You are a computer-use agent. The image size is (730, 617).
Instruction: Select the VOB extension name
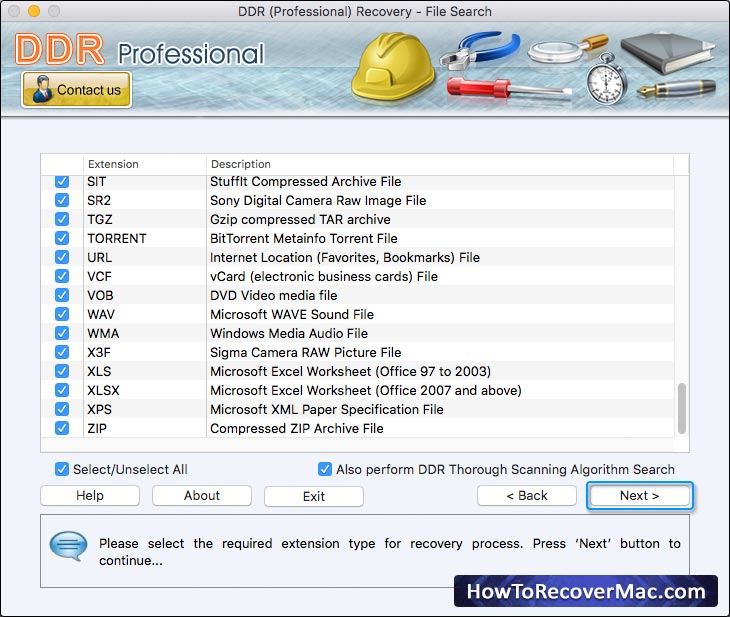click(x=100, y=295)
